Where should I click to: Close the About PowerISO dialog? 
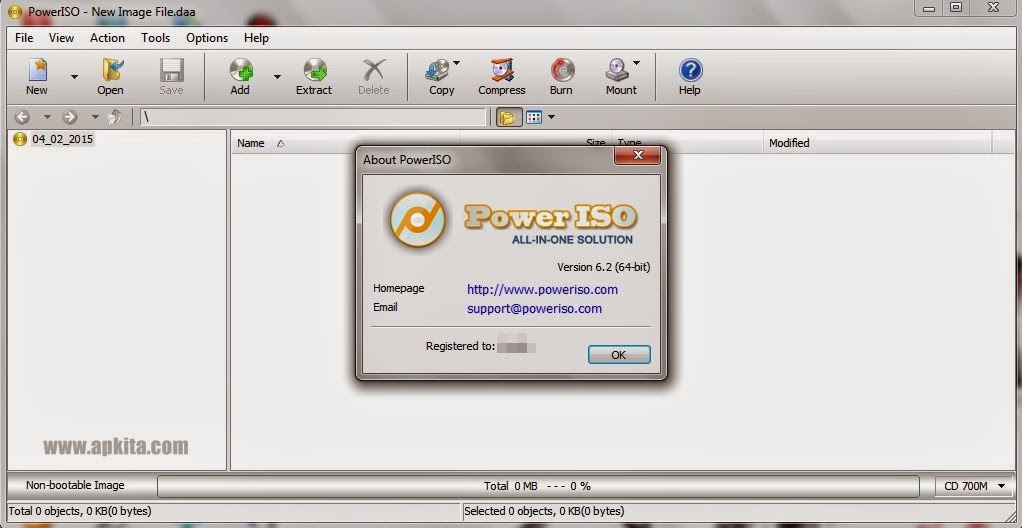[x=638, y=155]
